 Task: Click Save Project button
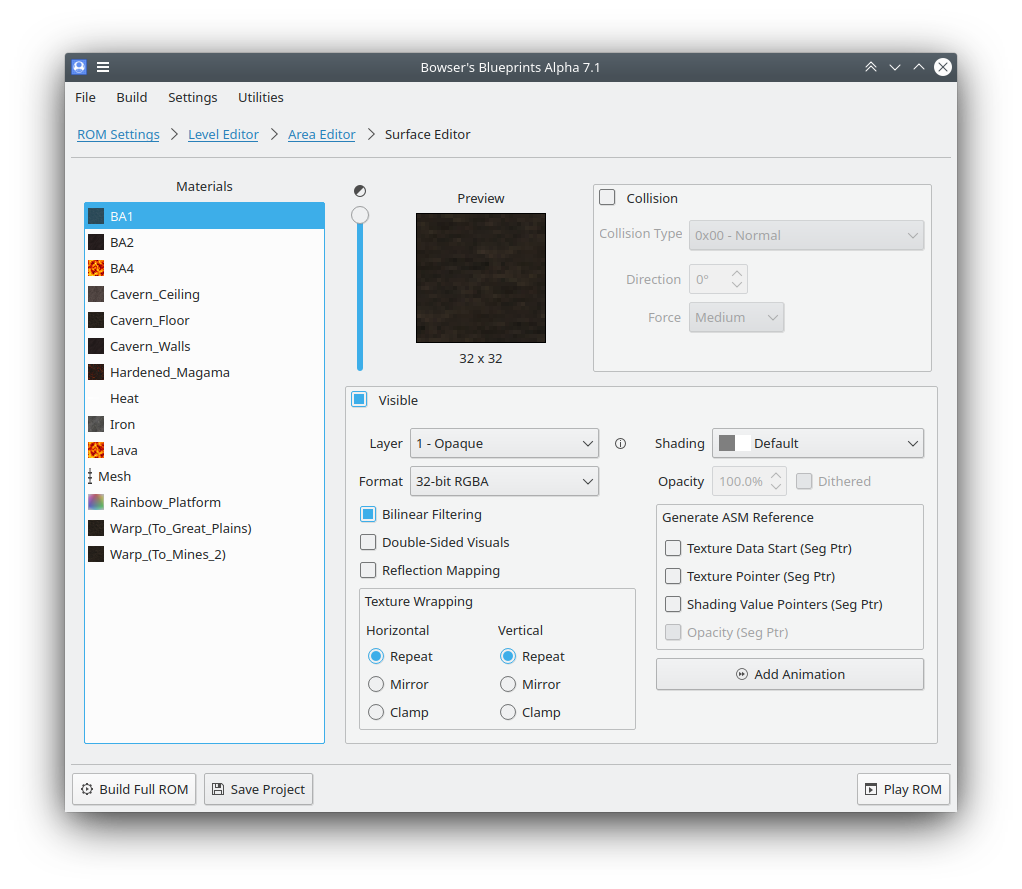[x=258, y=789]
